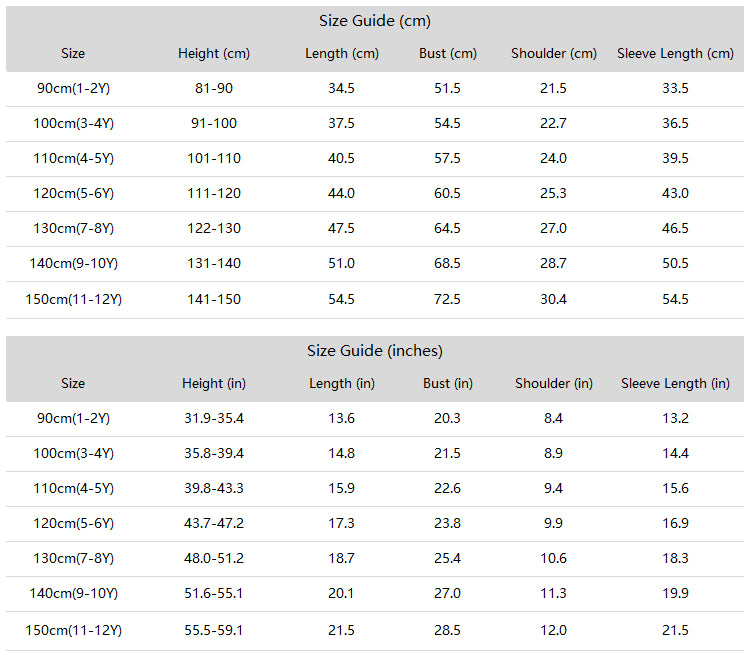Click the Shoulder (in) column header
750x660 pixels.
(553, 384)
